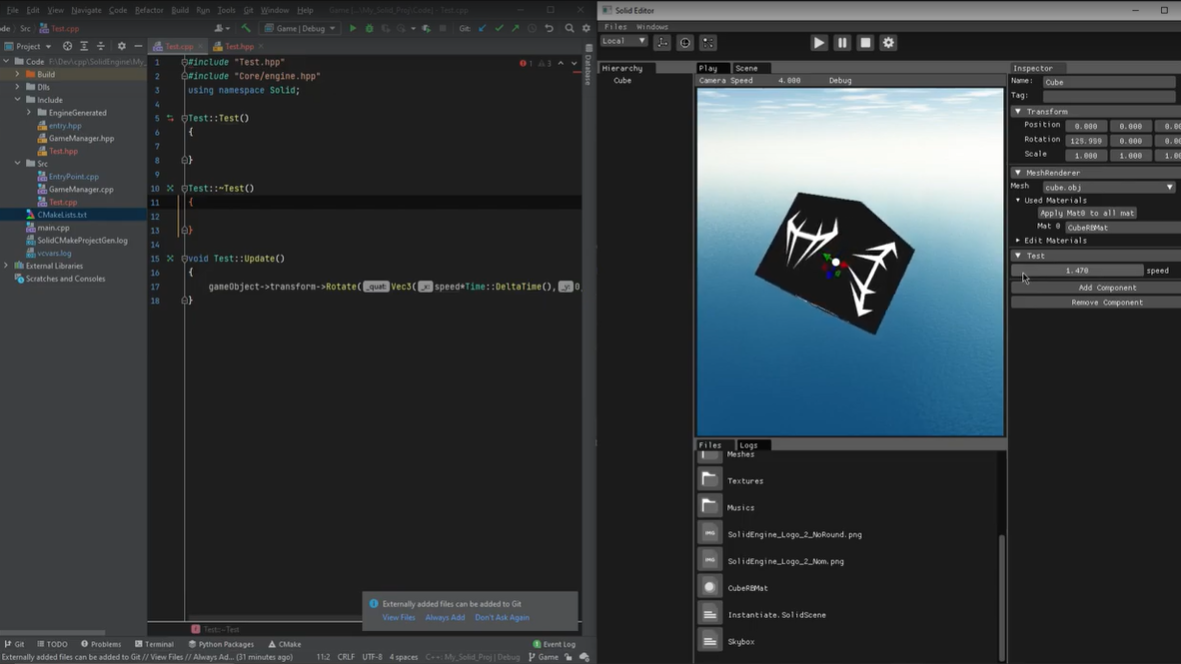1181x664 pixels.
Task: Click the Add Component button
Action: tap(1106, 288)
